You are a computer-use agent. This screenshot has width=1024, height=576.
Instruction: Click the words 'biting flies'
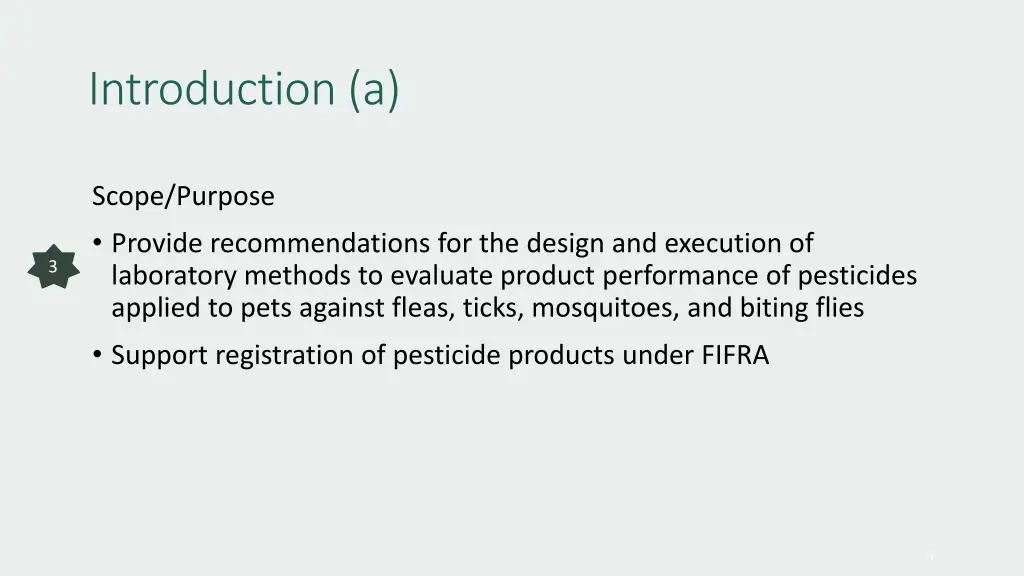pos(802,308)
